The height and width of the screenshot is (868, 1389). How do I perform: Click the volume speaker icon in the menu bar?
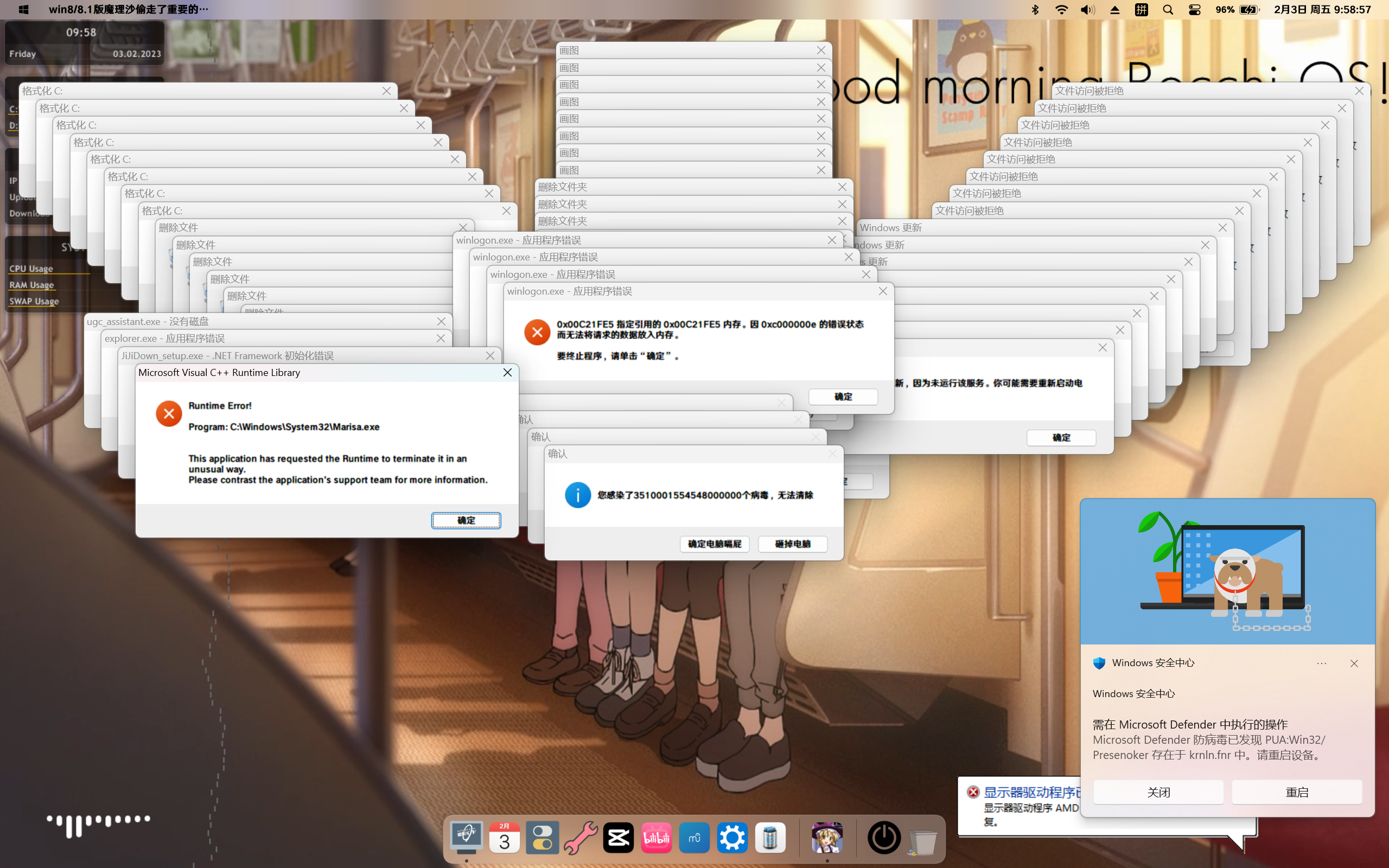coord(1088,10)
